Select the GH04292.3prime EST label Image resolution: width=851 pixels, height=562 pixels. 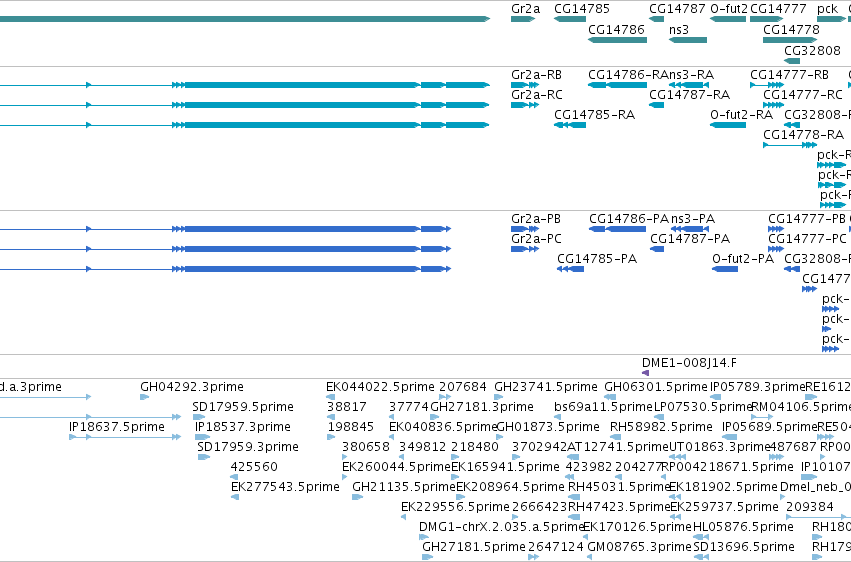coord(192,387)
